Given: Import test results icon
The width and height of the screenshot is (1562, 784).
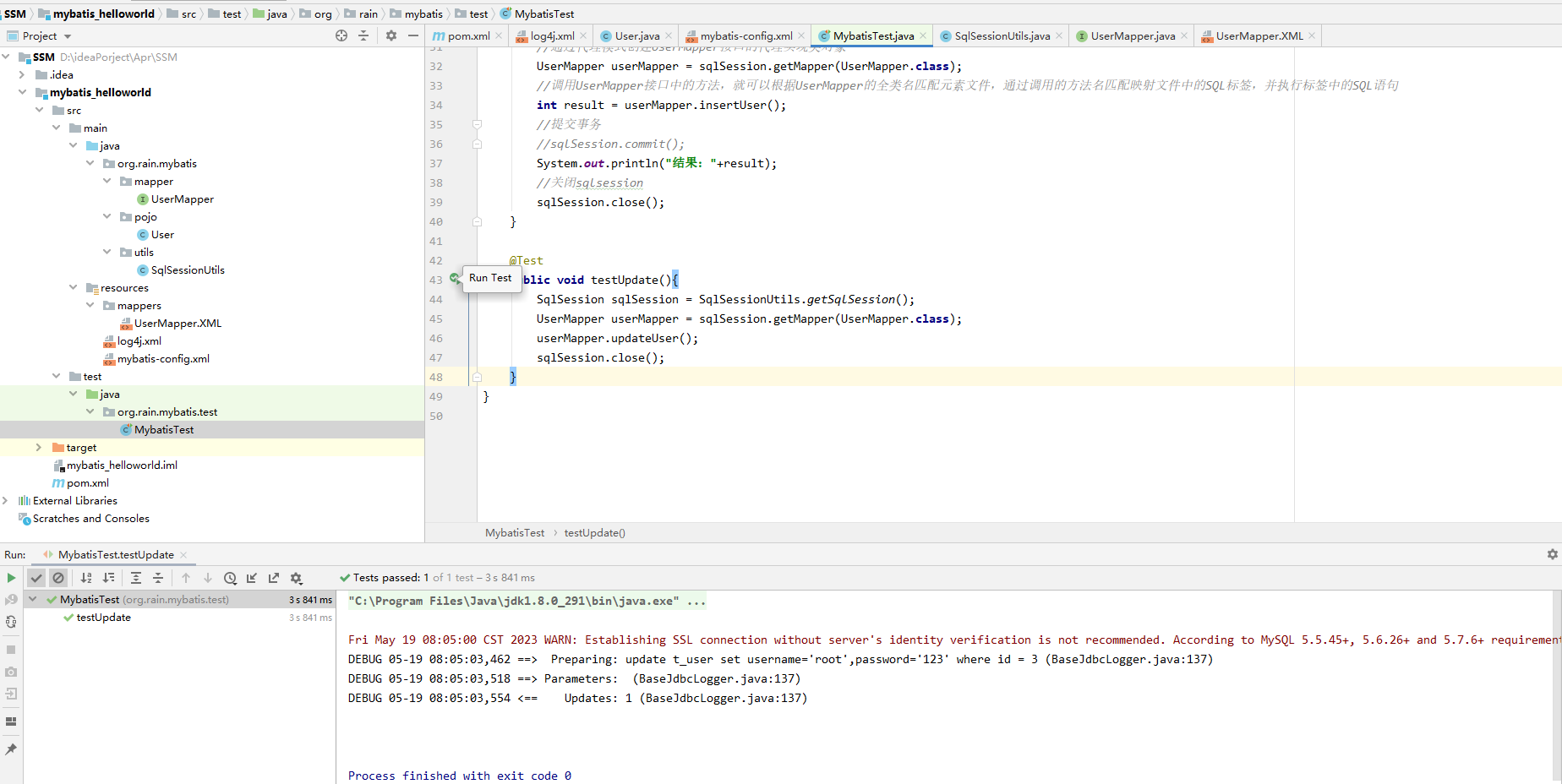Looking at the screenshot, I should (252, 578).
